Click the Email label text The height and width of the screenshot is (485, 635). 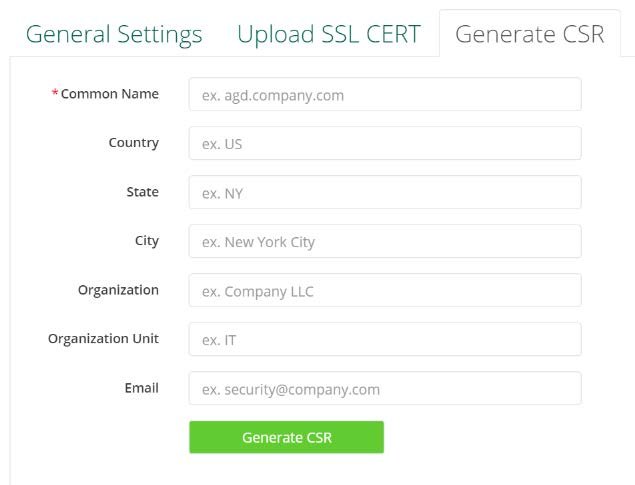(x=141, y=388)
